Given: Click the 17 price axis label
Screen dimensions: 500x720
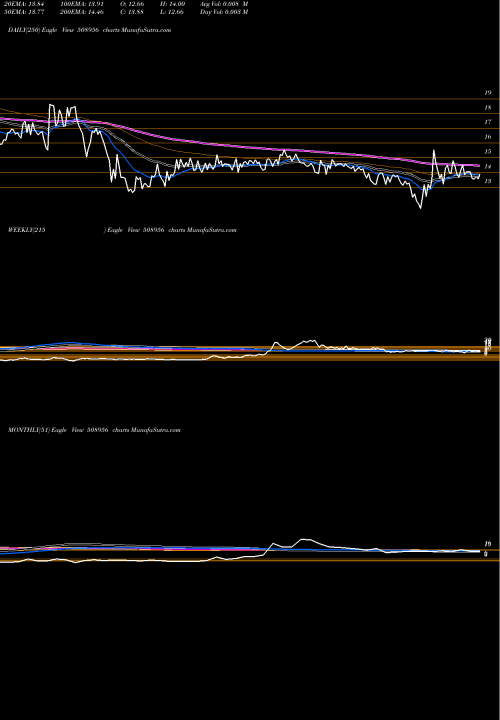Looking at the screenshot, I should tap(488, 122).
